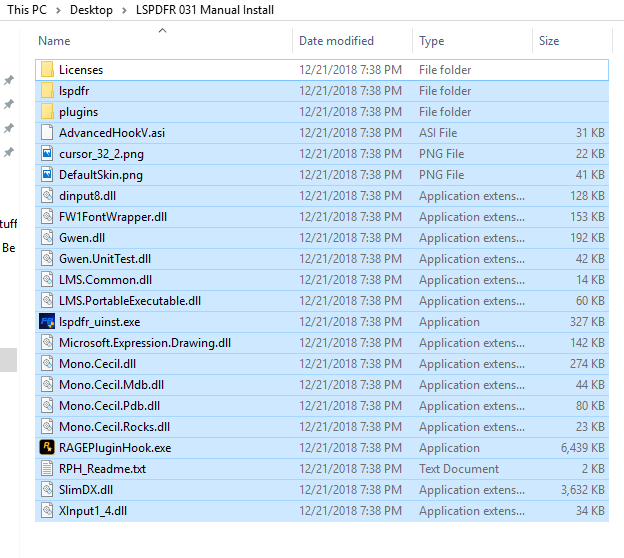Select the lspdfr folder name
The image size is (624, 558).
[x=74, y=91]
